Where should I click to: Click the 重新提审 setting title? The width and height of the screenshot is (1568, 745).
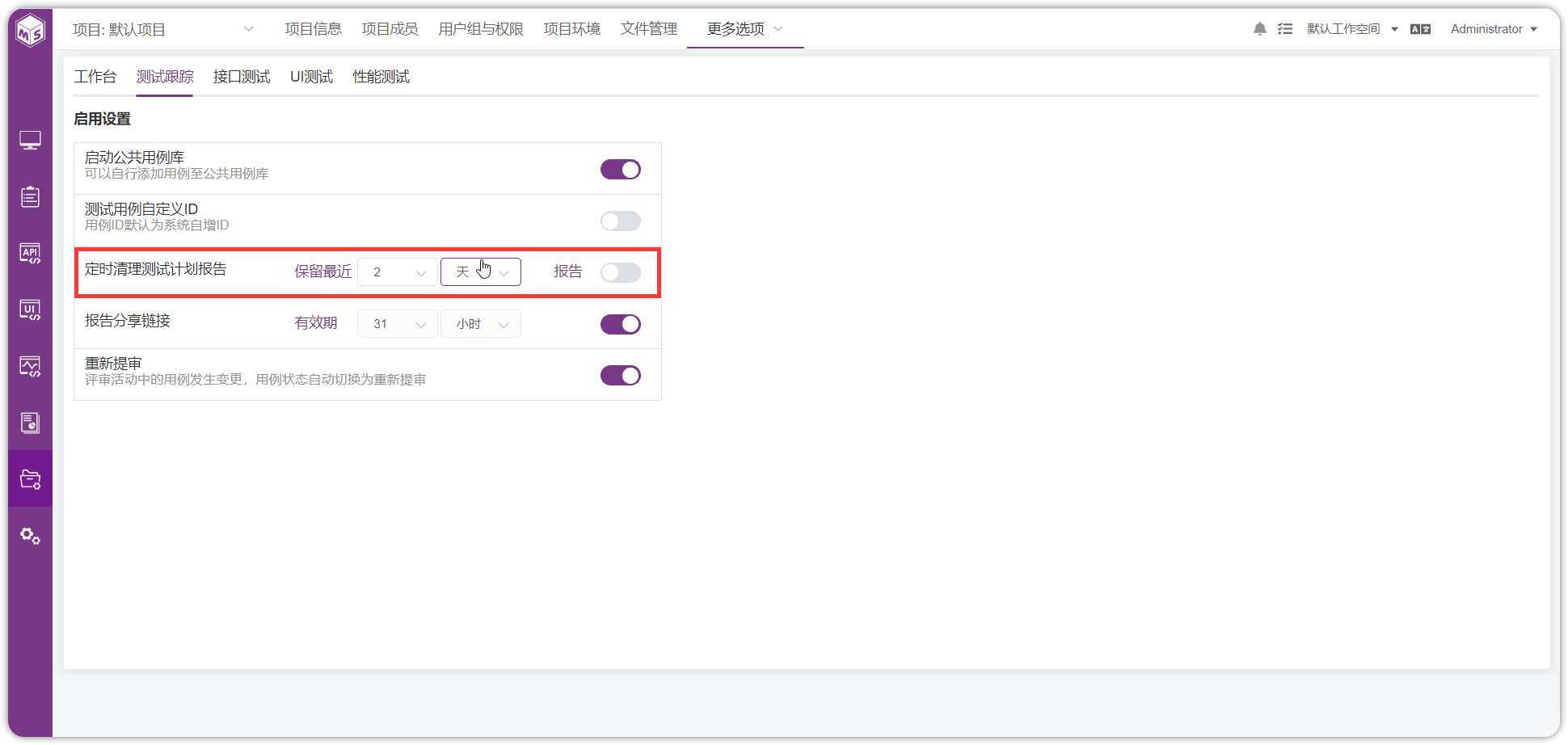[113, 364]
